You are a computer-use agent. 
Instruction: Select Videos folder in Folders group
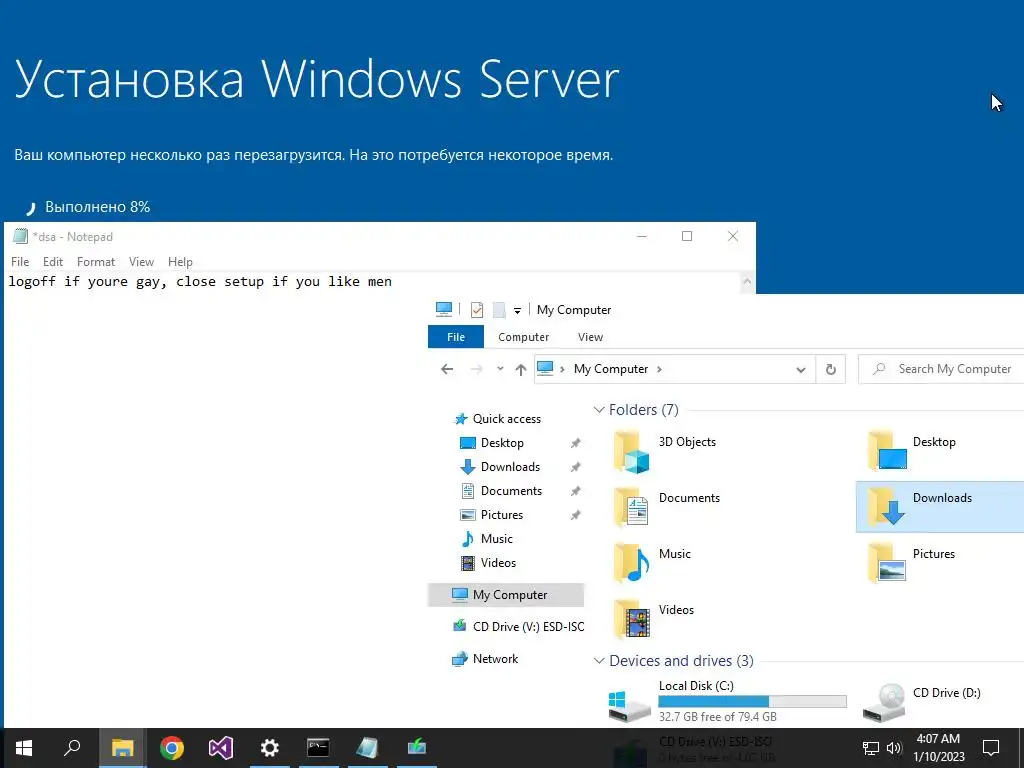pos(654,618)
